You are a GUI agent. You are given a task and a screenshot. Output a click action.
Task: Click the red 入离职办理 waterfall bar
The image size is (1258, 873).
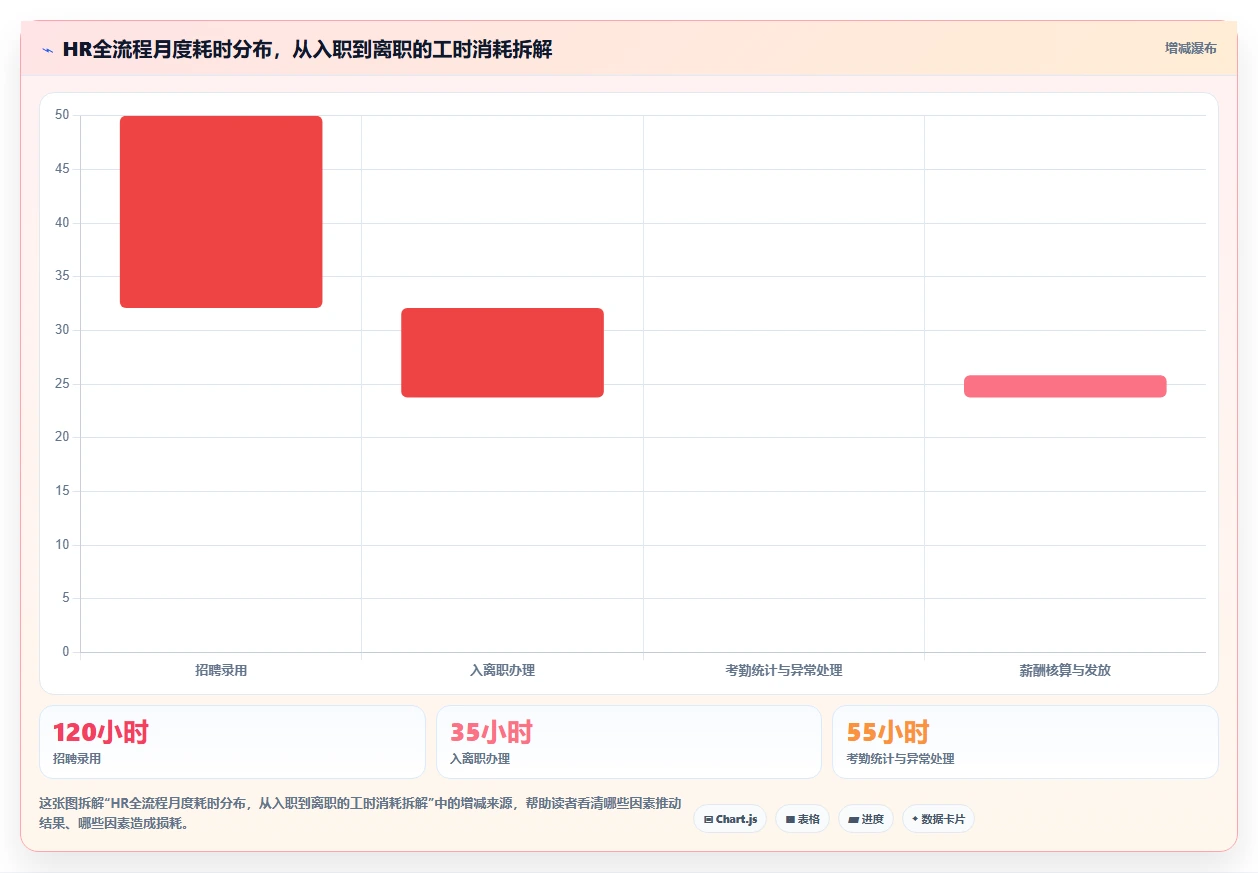(502, 352)
